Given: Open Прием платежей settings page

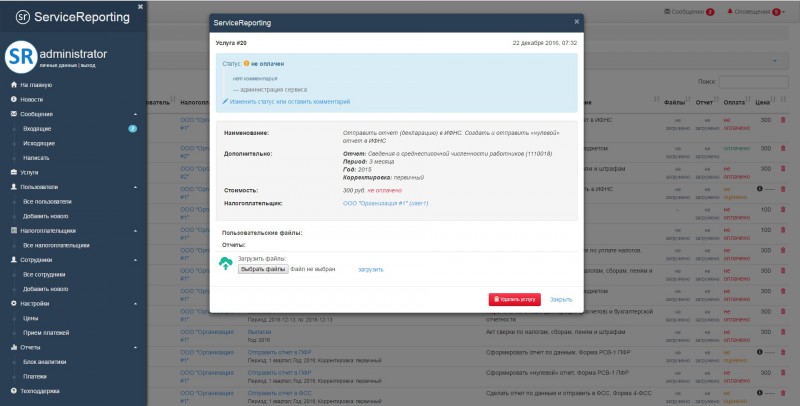Looking at the screenshot, I should (x=46, y=333).
